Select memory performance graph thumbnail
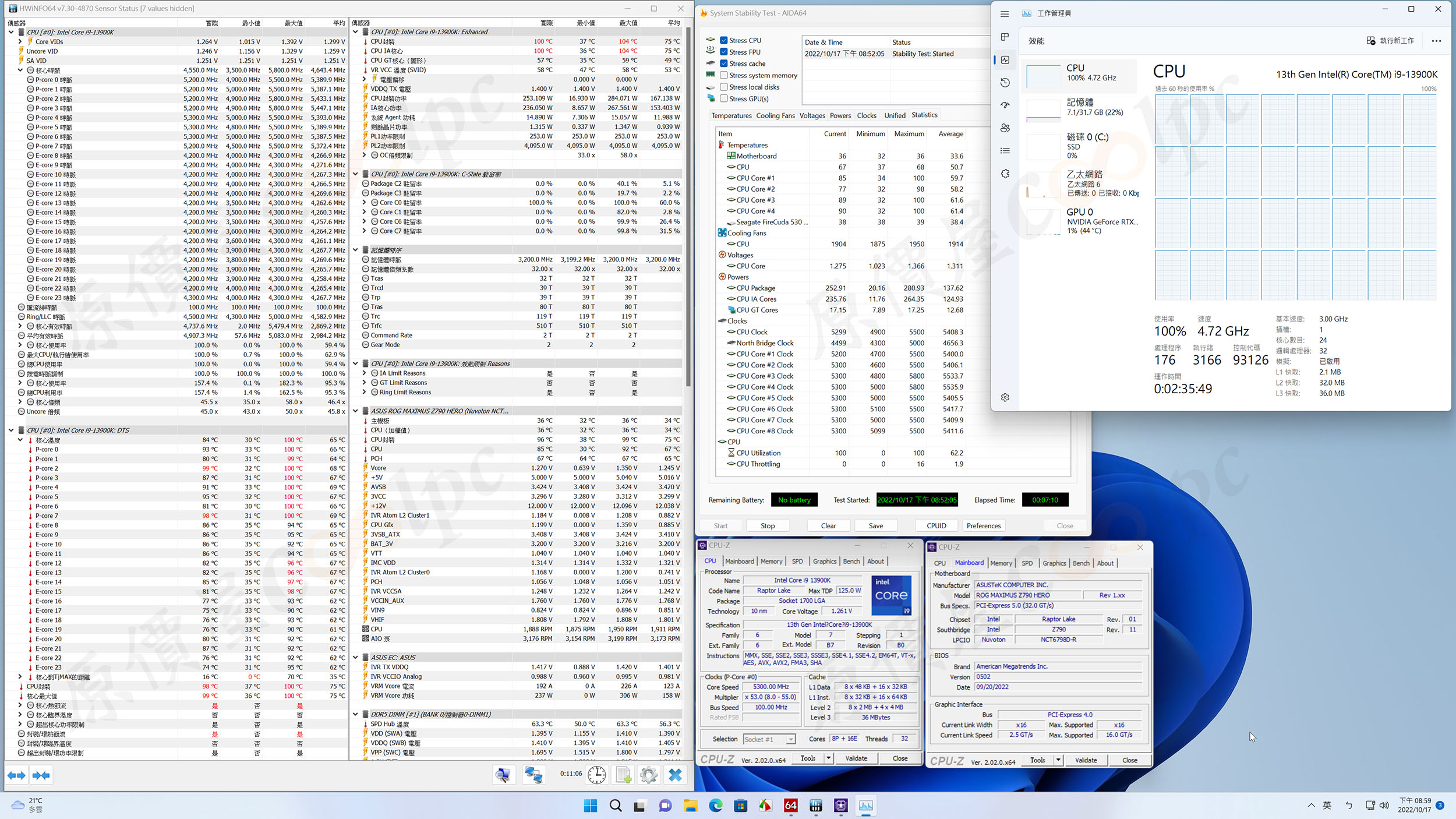Screen dimensions: 1456x819 tap(1043, 111)
